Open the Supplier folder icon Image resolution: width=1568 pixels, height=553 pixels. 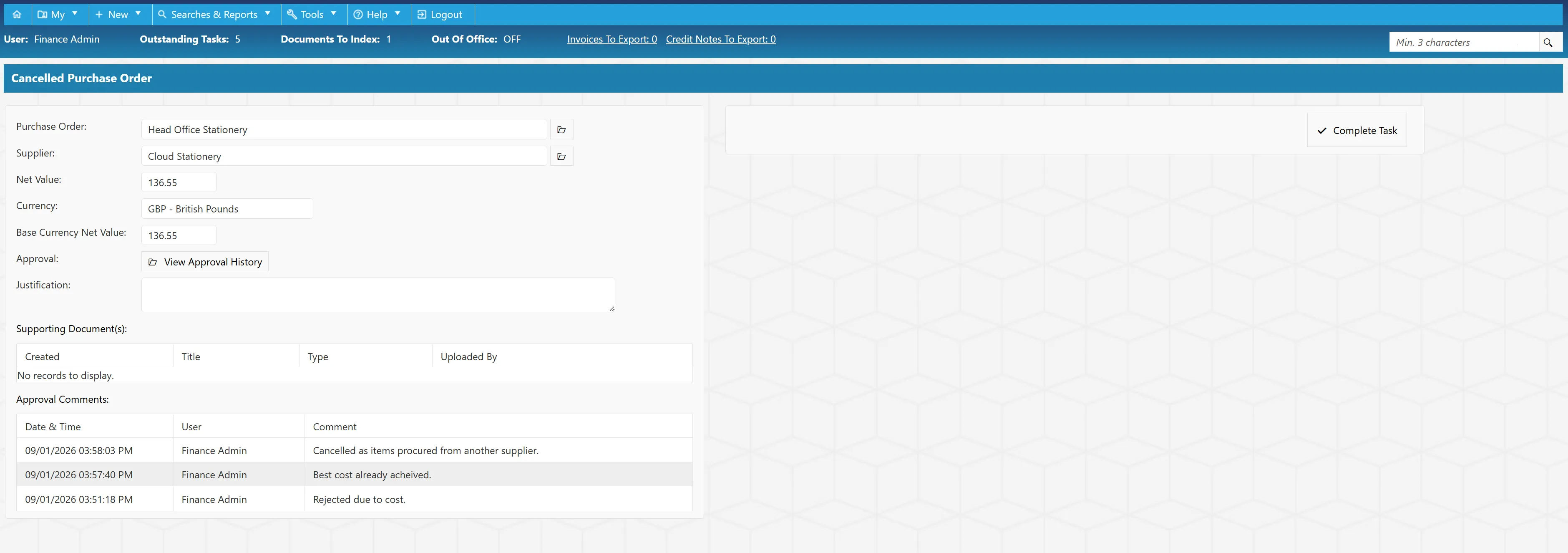click(x=561, y=157)
